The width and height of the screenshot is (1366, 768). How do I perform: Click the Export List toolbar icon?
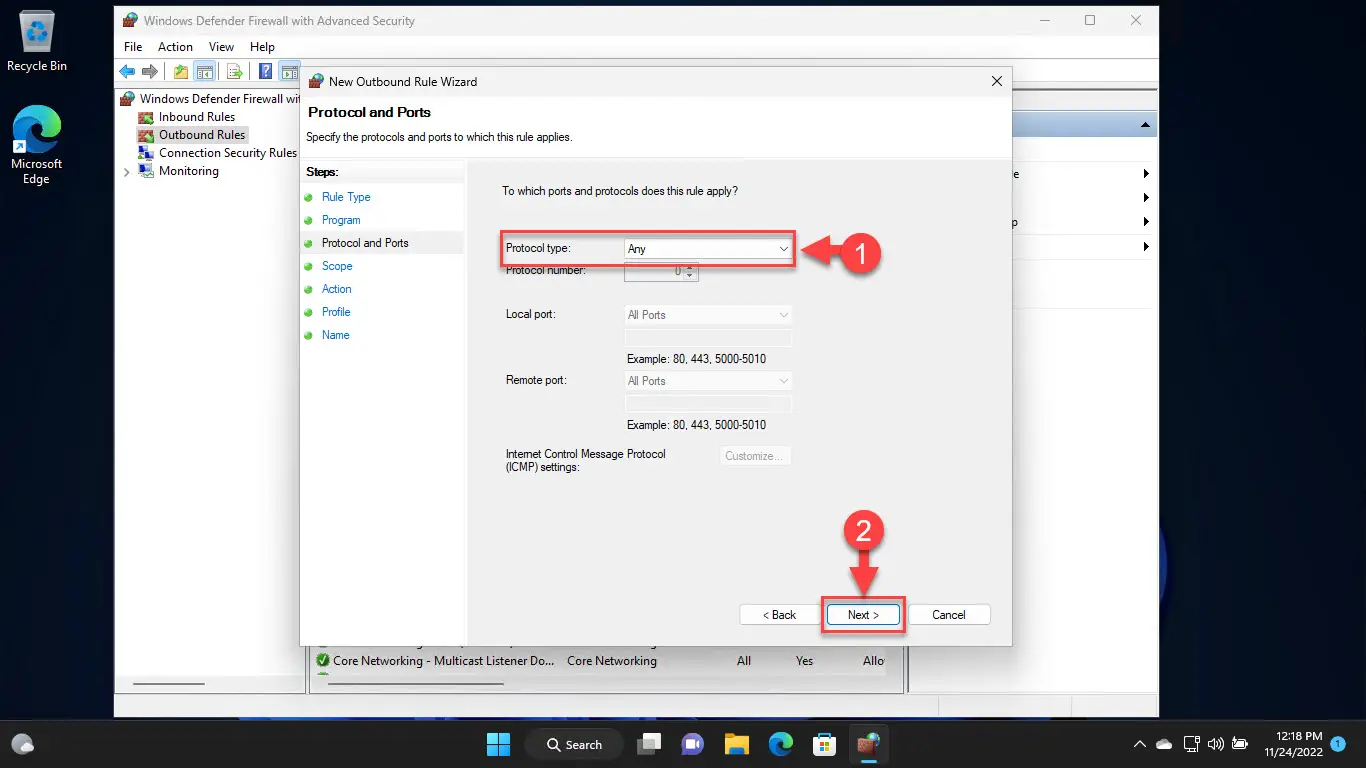click(235, 71)
